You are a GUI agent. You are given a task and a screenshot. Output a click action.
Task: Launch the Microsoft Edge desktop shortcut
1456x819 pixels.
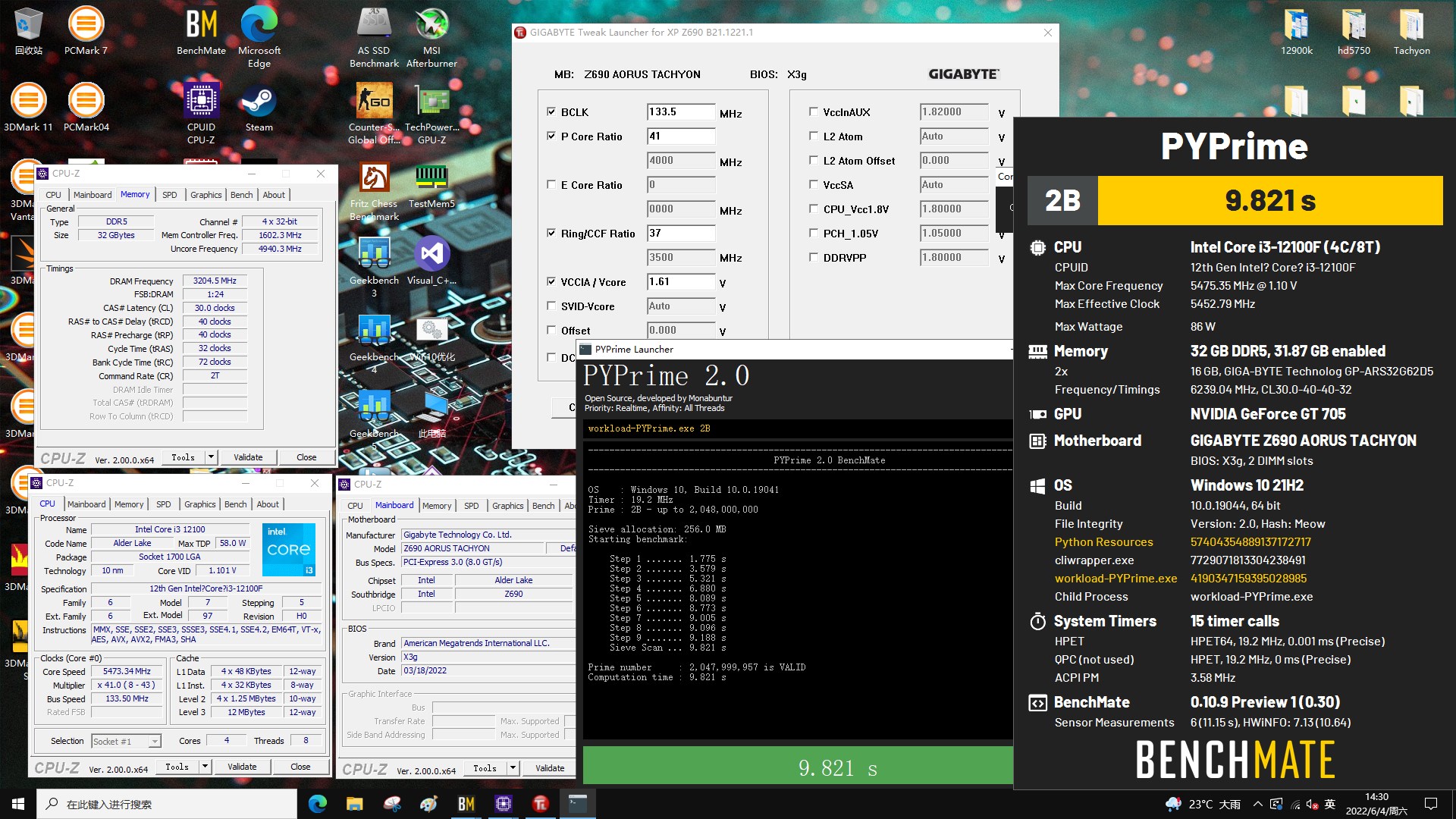(259, 36)
